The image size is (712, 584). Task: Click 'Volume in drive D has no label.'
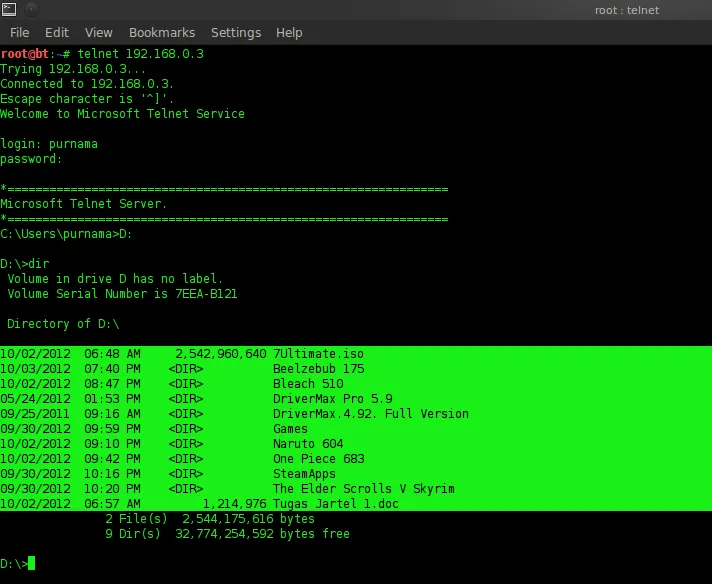click(115, 279)
